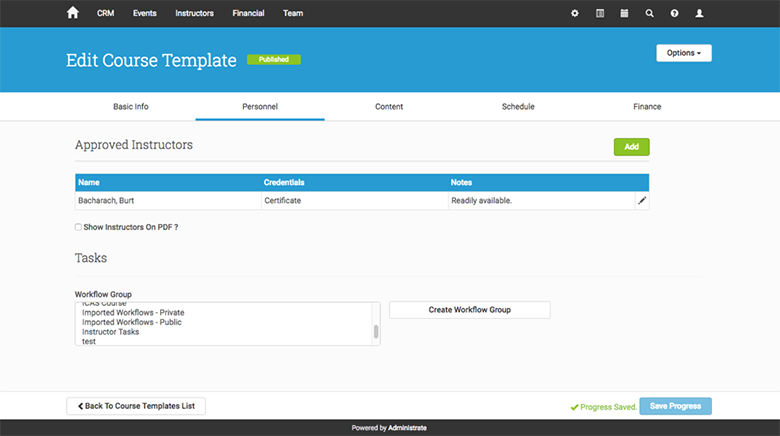Screen dimensions: 780x436
Task: Open the Finance tab
Action: 647,107
